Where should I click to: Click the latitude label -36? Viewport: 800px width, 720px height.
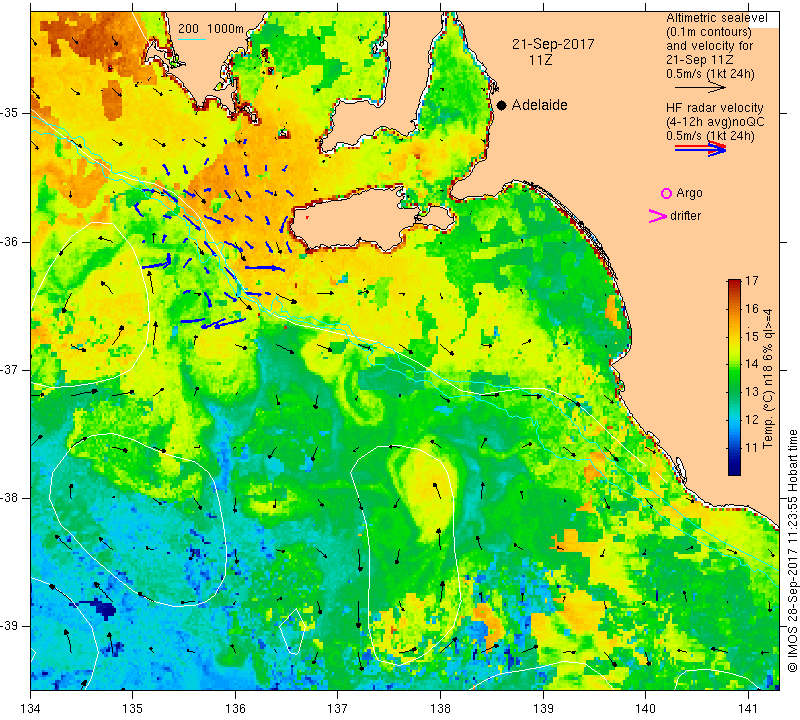tap(10, 241)
